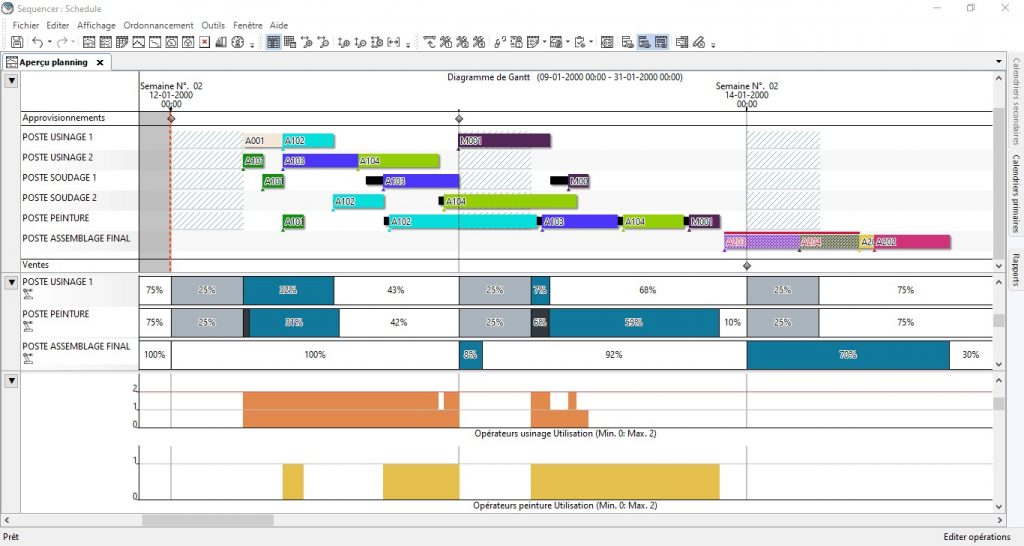
Task: Open the Redo history dropdown arrow
Action: click(72, 42)
